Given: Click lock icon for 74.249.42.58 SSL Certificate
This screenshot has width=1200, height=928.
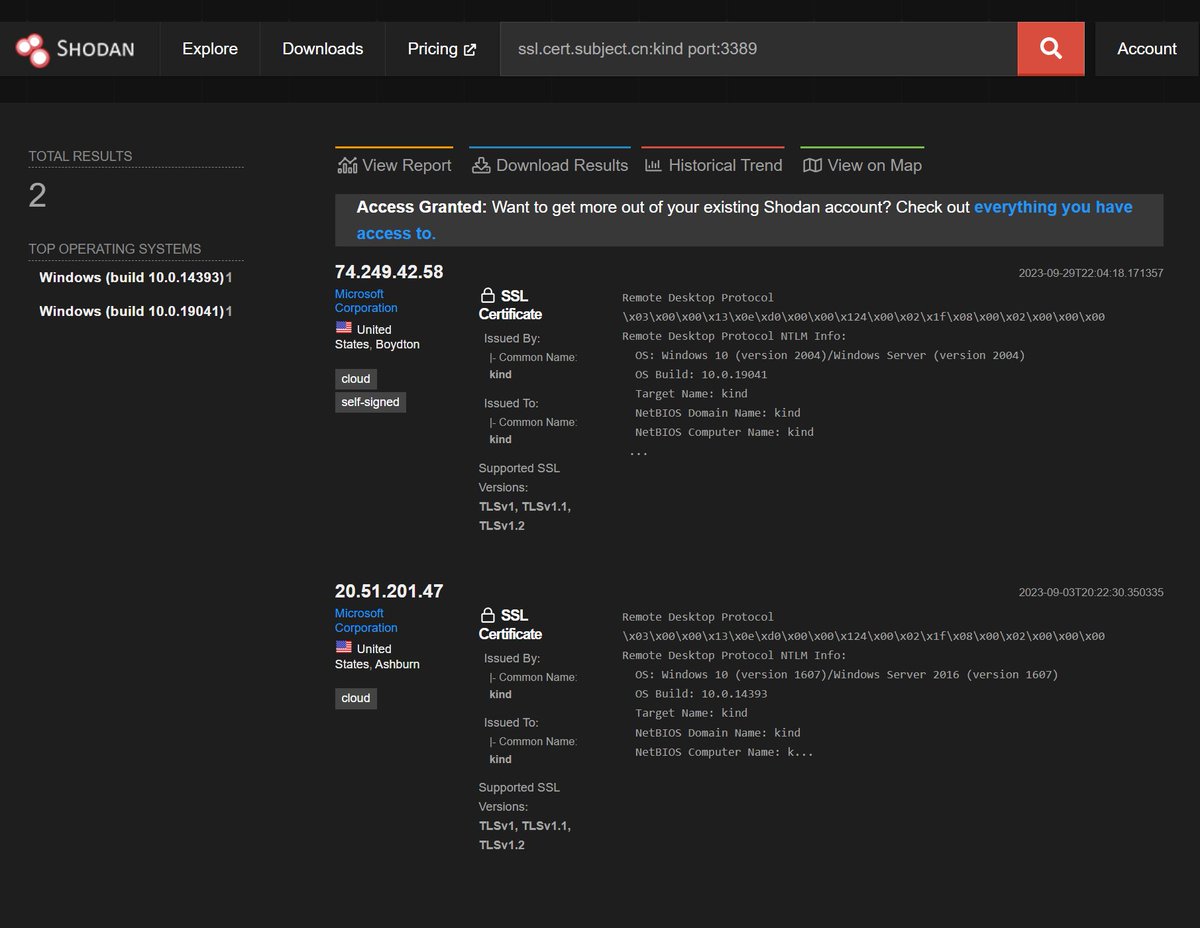Looking at the screenshot, I should tap(488, 296).
